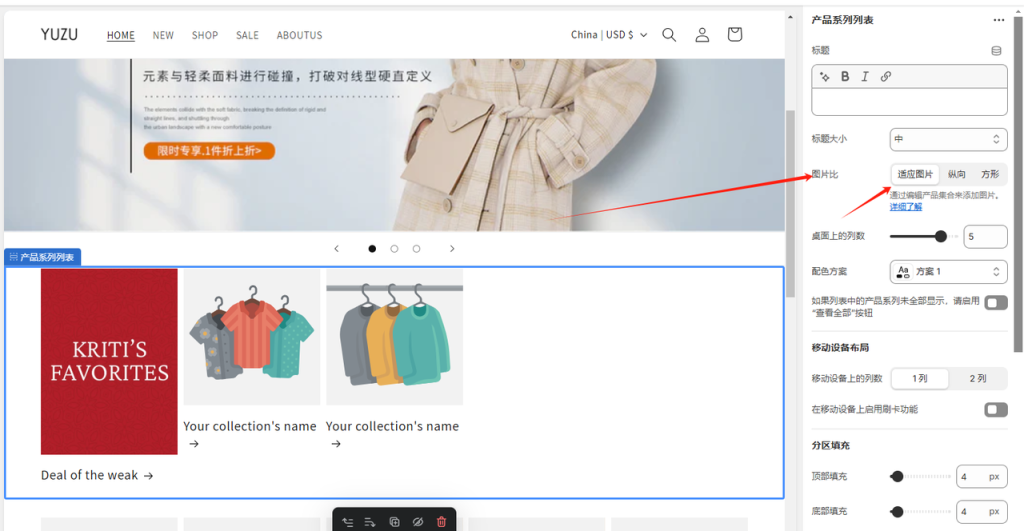Click the 产品系列列表 section label tag
The height and width of the screenshot is (531, 1024).
point(42,257)
